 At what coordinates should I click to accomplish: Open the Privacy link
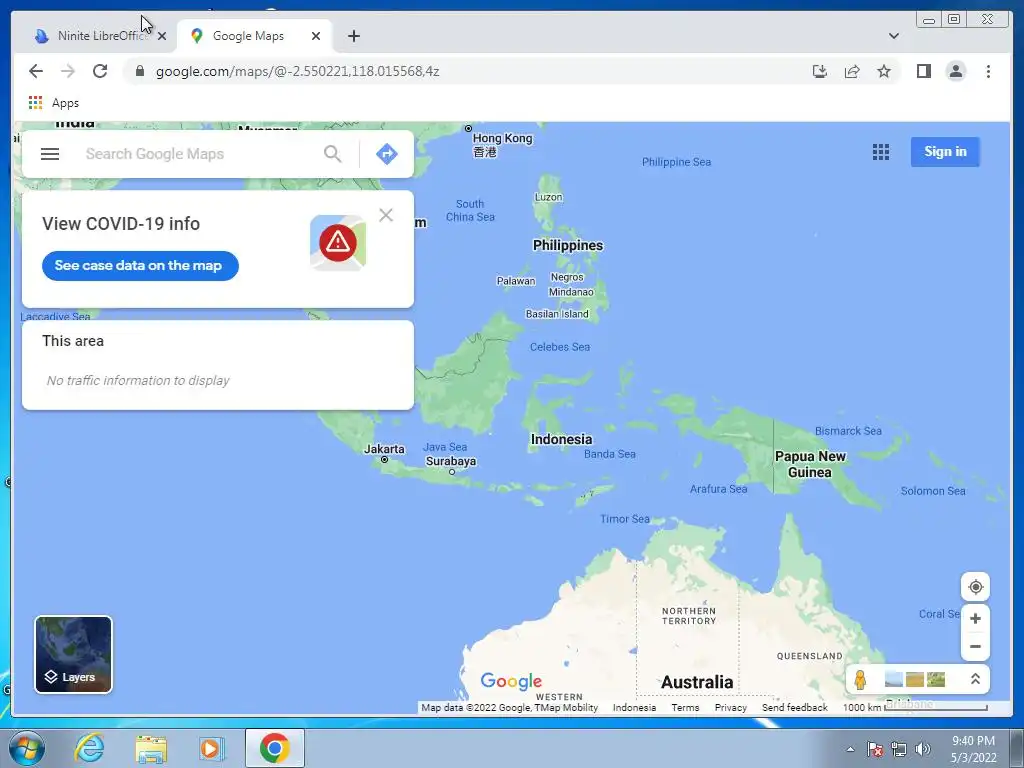(730, 707)
